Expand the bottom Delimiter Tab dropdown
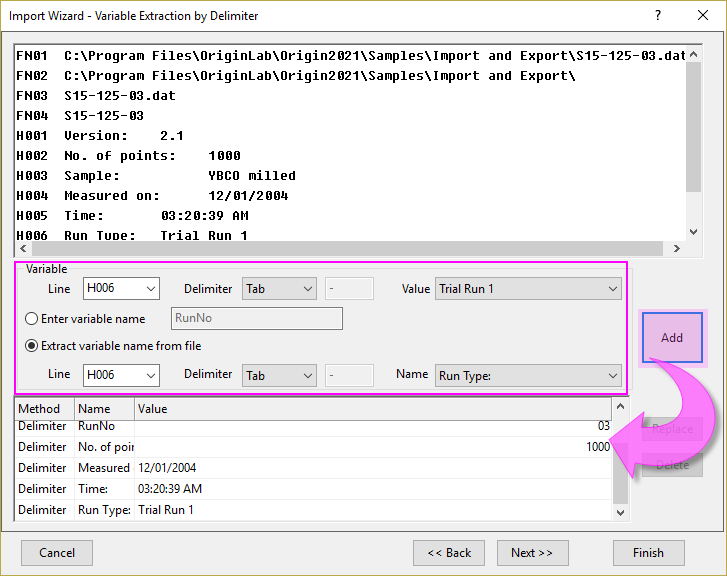Viewport: 727px width, 576px height. 279,375
